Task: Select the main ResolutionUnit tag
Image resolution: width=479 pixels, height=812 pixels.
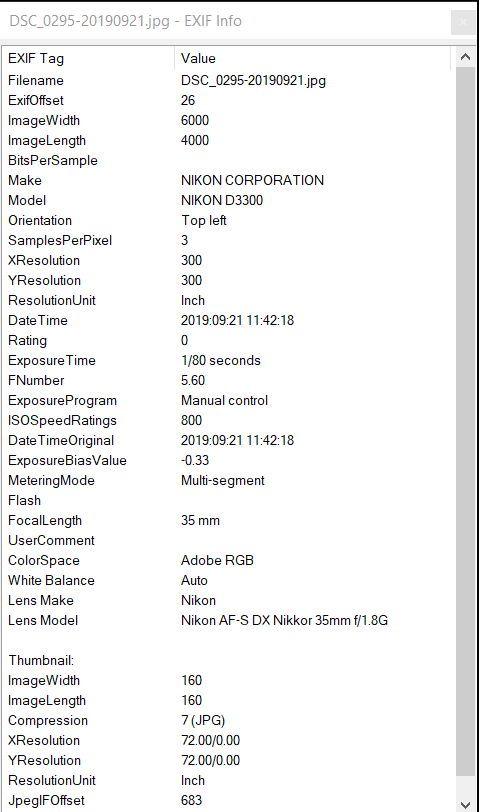Action: (52, 300)
